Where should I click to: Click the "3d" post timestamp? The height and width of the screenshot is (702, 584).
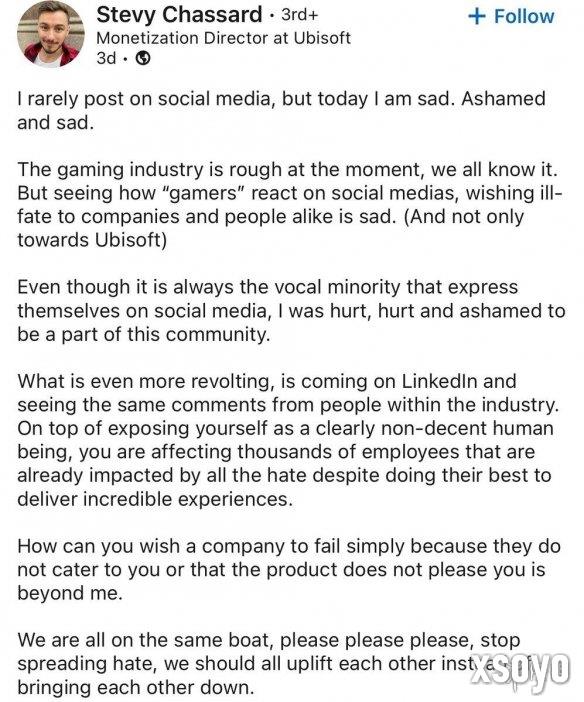[106, 58]
